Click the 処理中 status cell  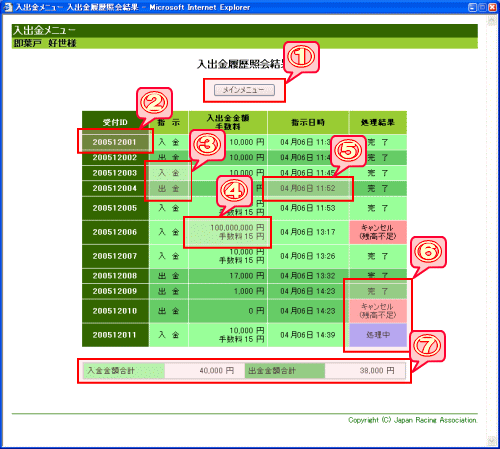tap(378, 335)
